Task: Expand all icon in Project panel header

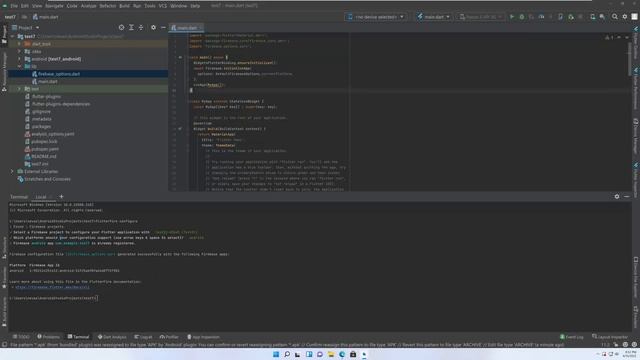Action: tap(131, 27)
